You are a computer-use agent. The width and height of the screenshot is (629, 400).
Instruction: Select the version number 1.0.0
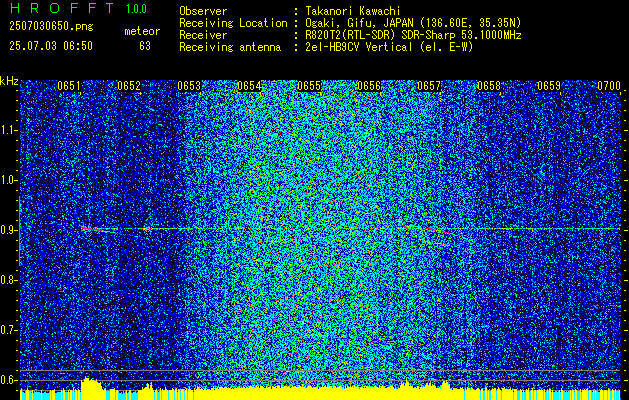coord(136,8)
